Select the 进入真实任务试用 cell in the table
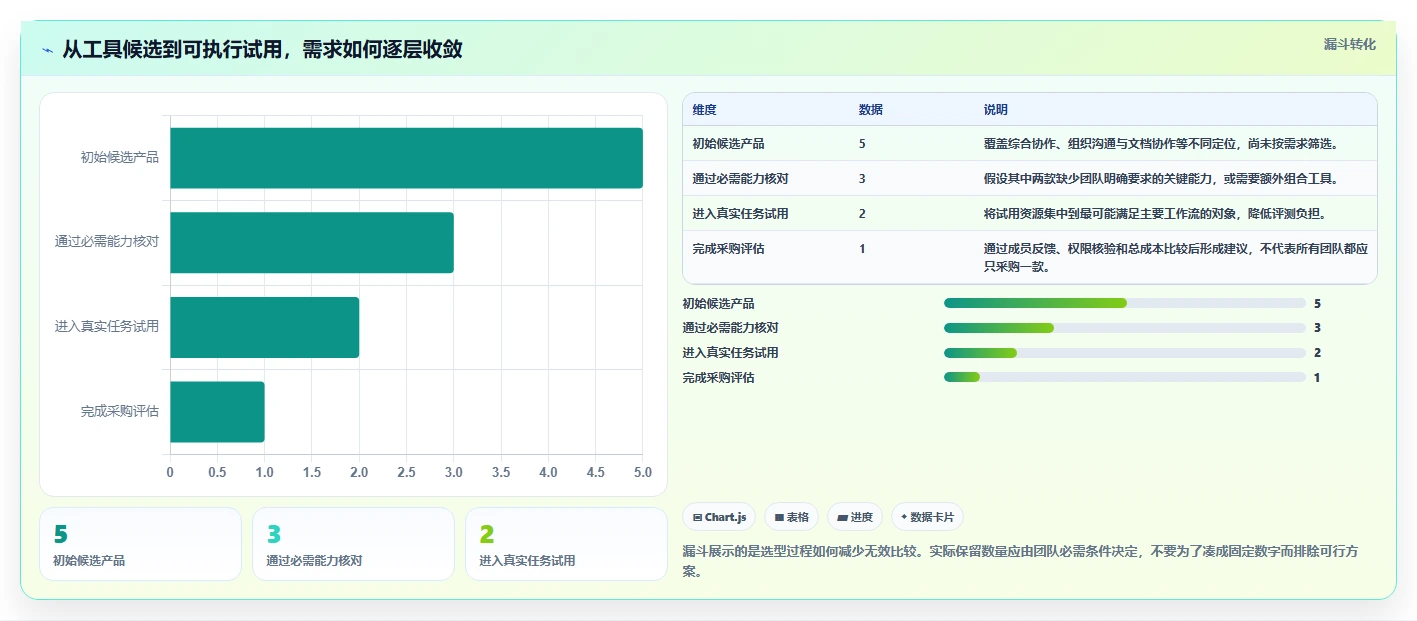 (x=740, y=214)
